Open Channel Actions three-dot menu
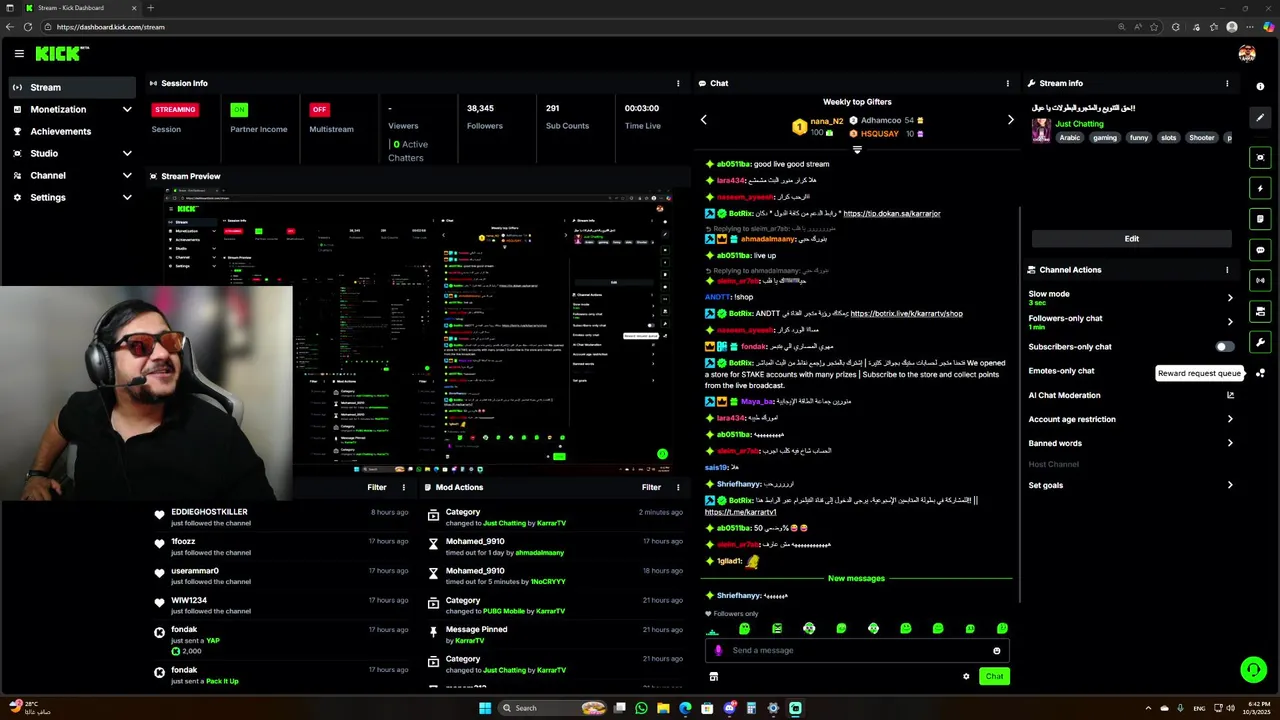 tap(1227, 270)
